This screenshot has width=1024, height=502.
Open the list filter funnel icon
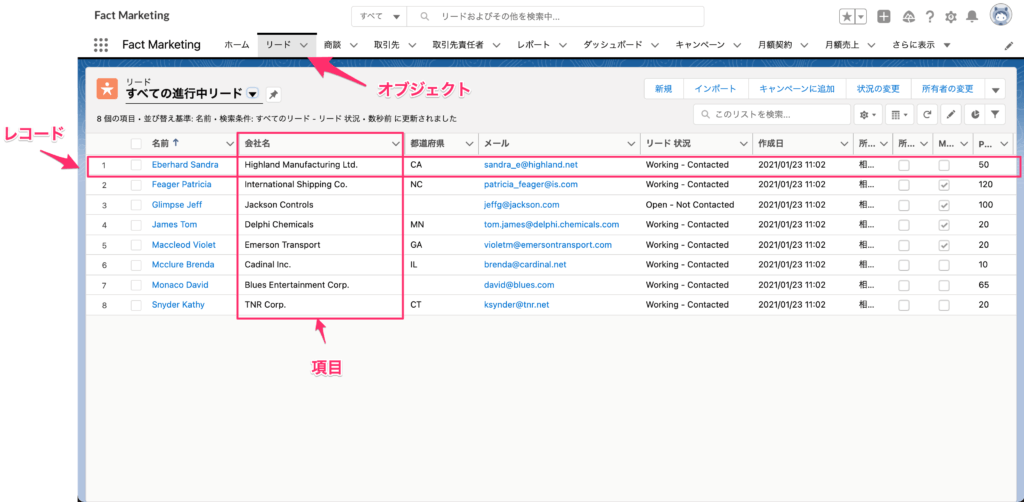996,115
